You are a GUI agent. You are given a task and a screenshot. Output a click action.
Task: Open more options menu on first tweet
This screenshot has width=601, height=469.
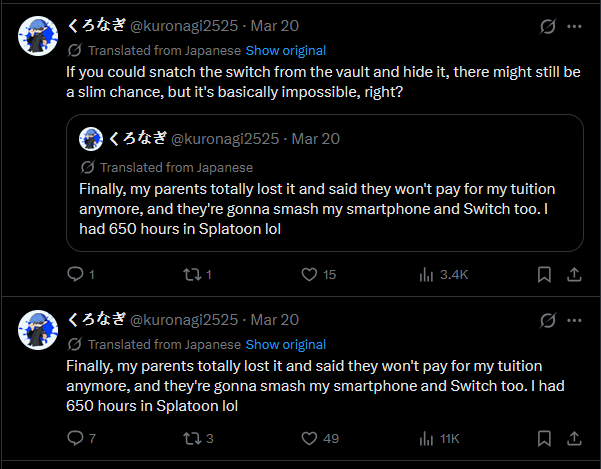575,26
